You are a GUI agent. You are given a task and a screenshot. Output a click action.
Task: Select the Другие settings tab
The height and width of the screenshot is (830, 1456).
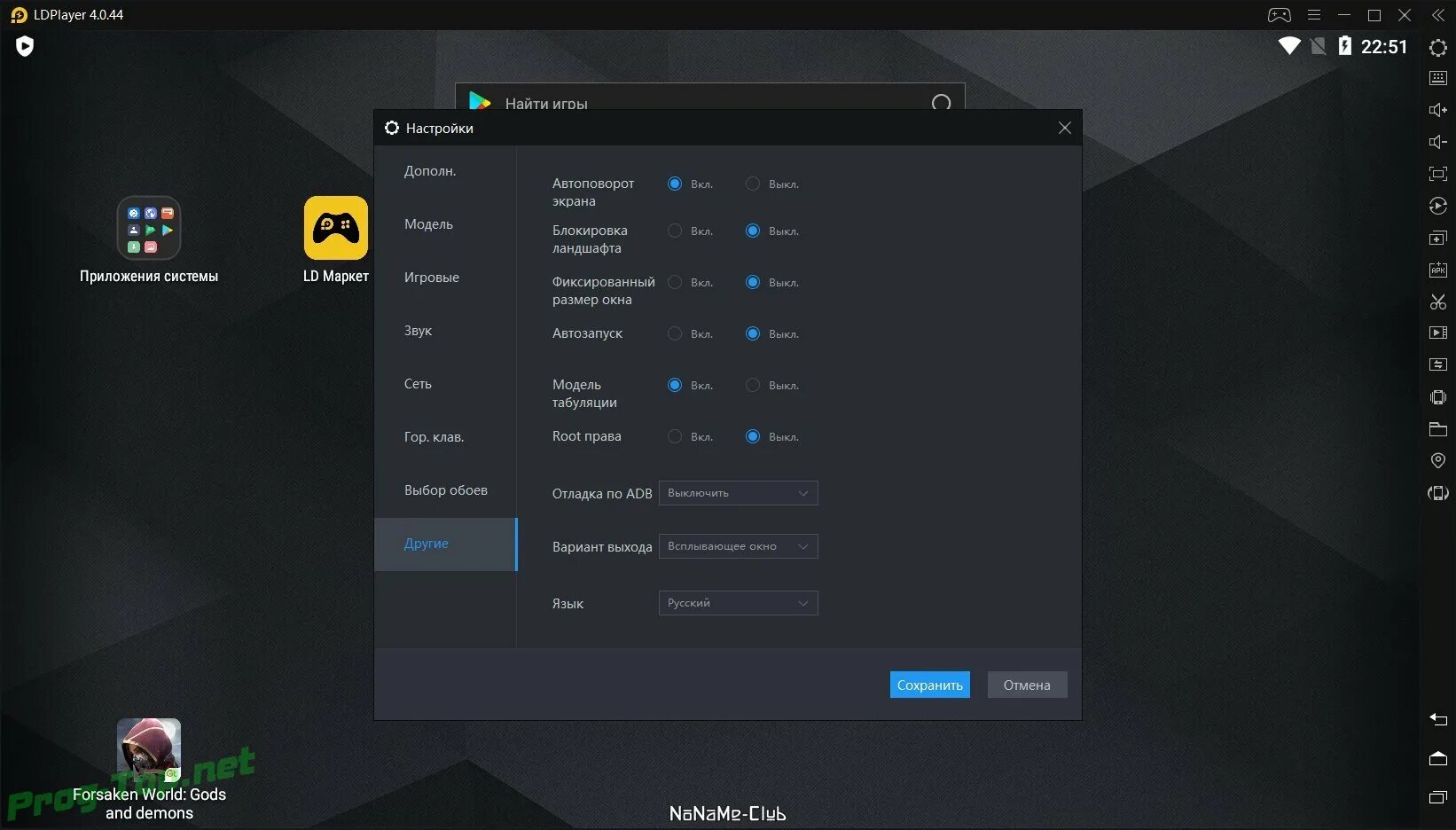click(x=445, y=544)
